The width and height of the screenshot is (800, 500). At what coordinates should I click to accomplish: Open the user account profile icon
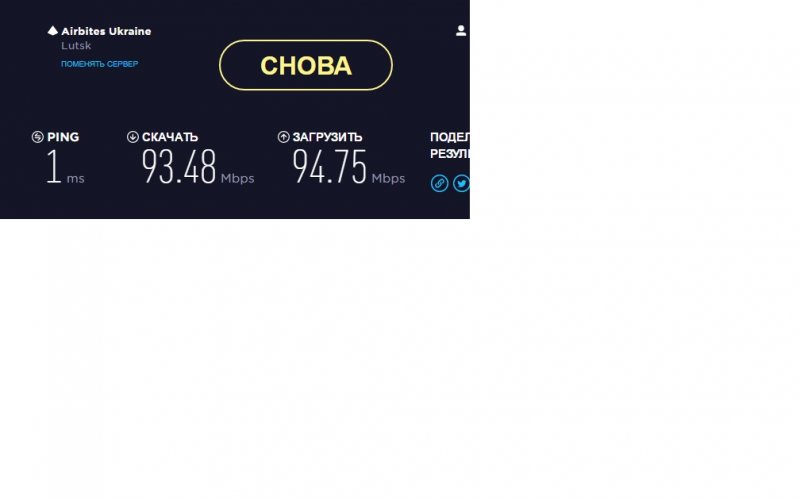[x=461, y=31]
